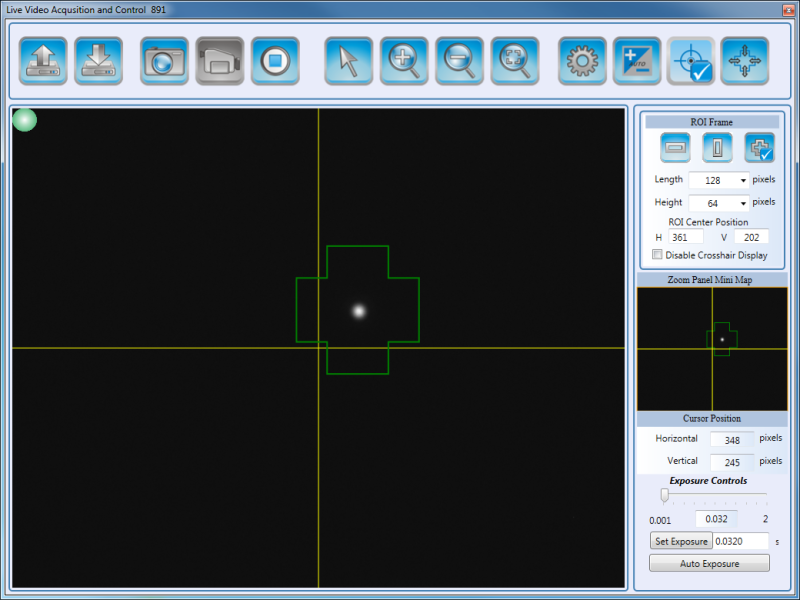Screen dimensions: 800x600
Task: Click the auto exposure toolbar icon
Action: [x=637, y=61]
